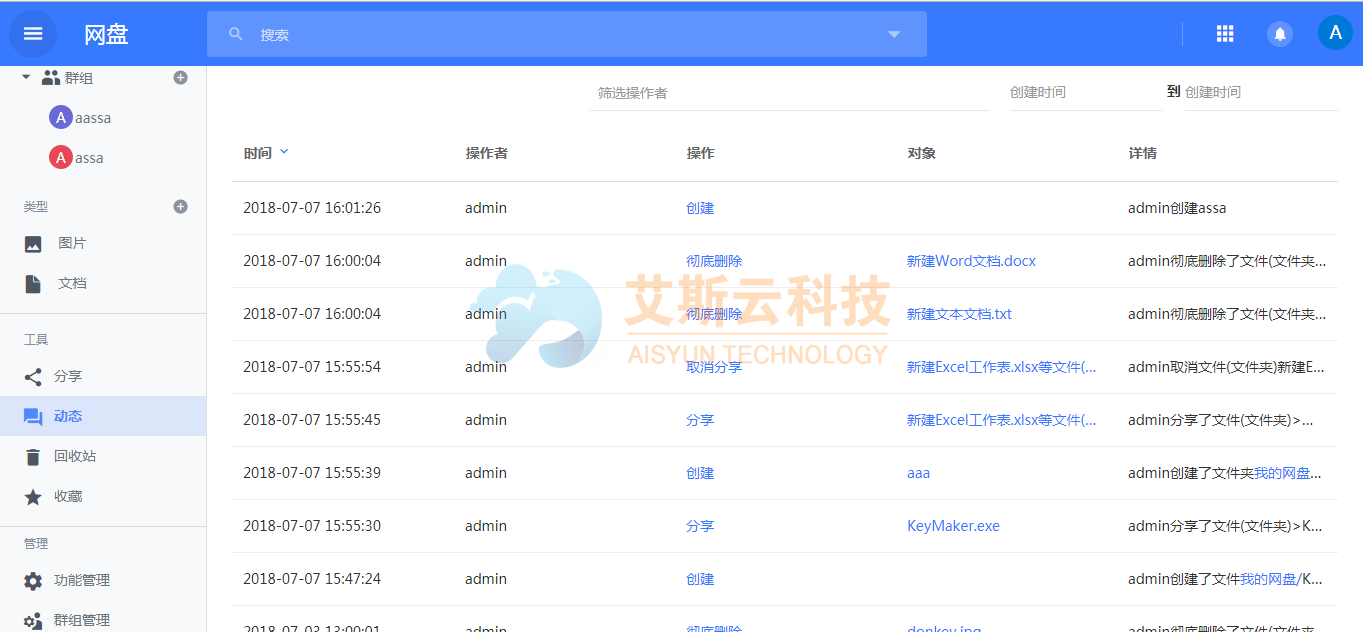Click the plus icon beside 群组
The height and width of the screenshot is (632, 1363).
tap(181, 78)
